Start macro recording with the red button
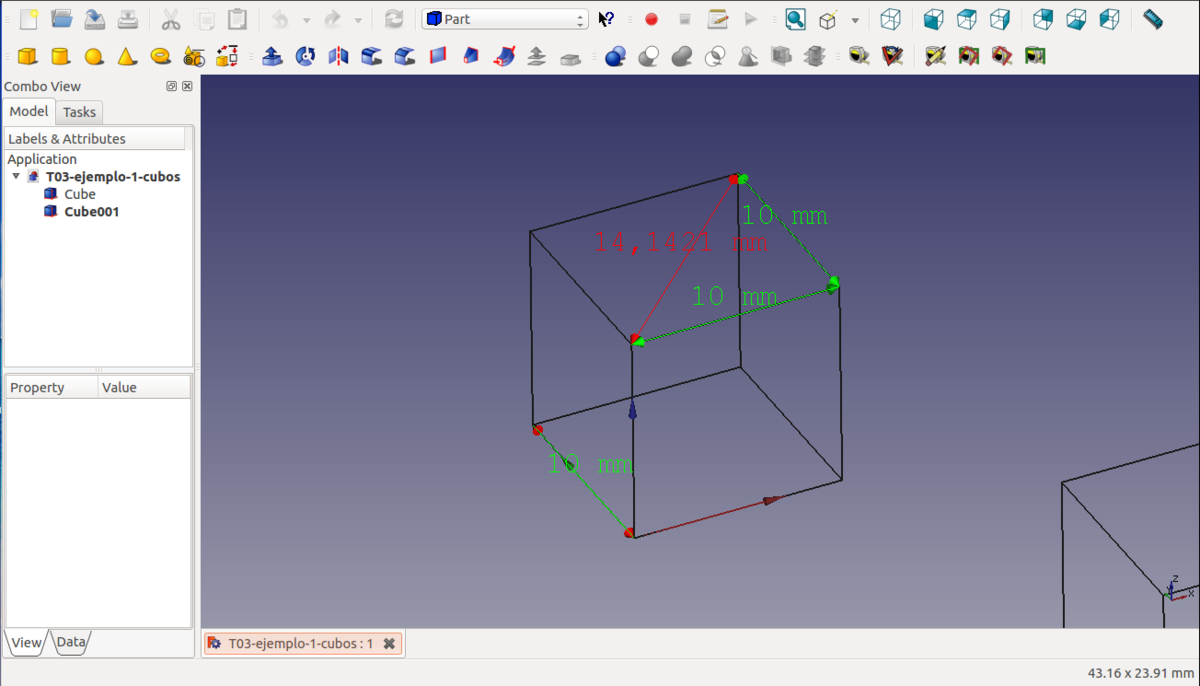The image size is (1200, 686). point(652,19)
